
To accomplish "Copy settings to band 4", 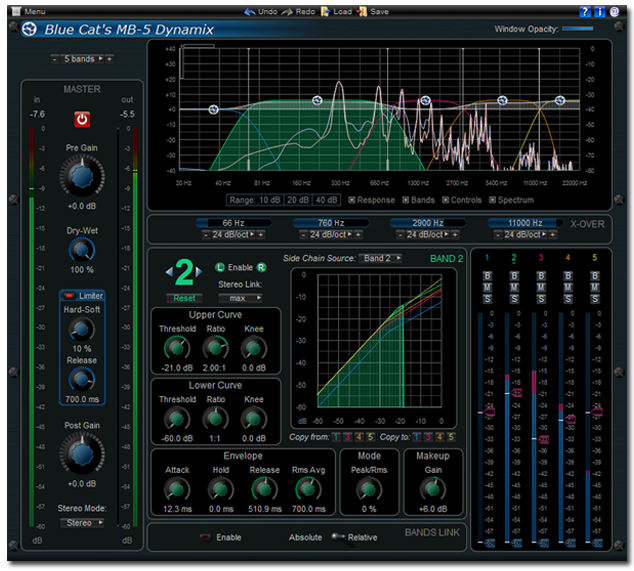I will pyautogui.click(x=440, y=437).
